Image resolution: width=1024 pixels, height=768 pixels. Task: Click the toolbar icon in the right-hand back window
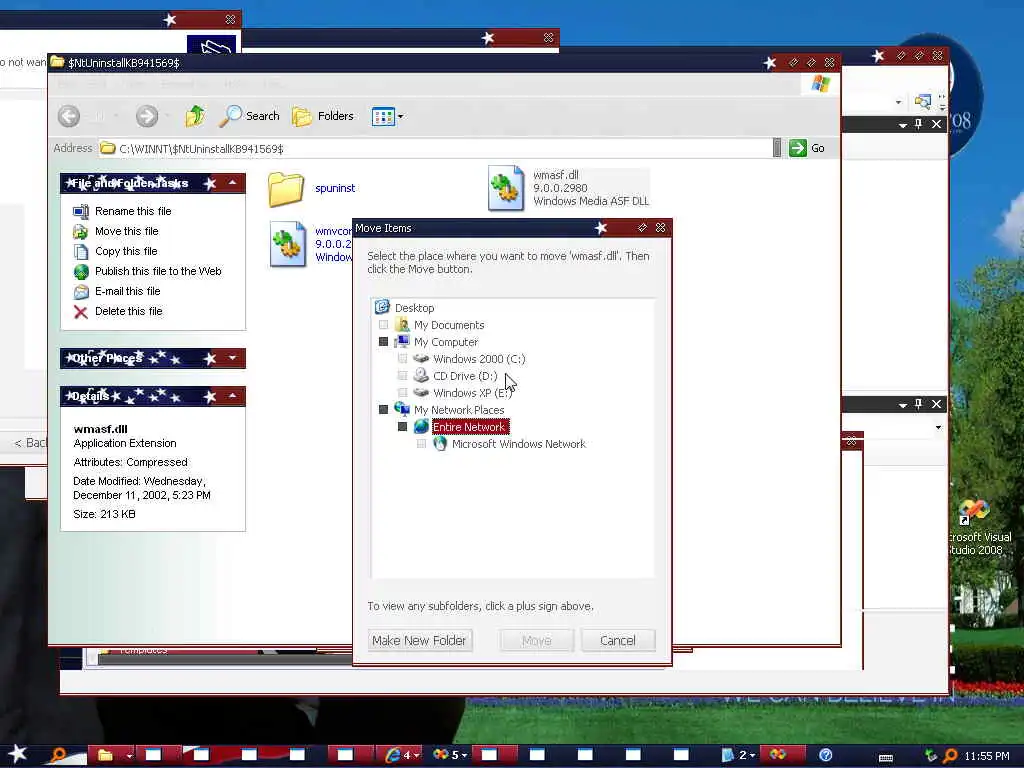tap(923, 101)
